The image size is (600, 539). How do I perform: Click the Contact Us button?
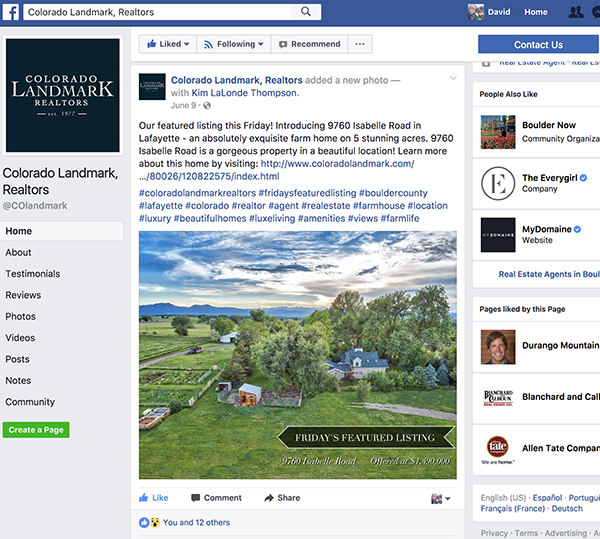pyautogui.click(x=538, y=45)
